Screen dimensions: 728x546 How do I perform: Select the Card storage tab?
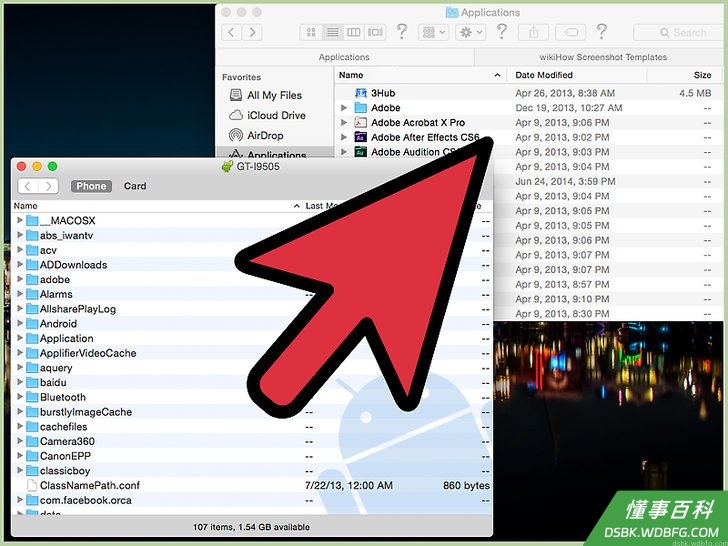(x=135, y=186)
